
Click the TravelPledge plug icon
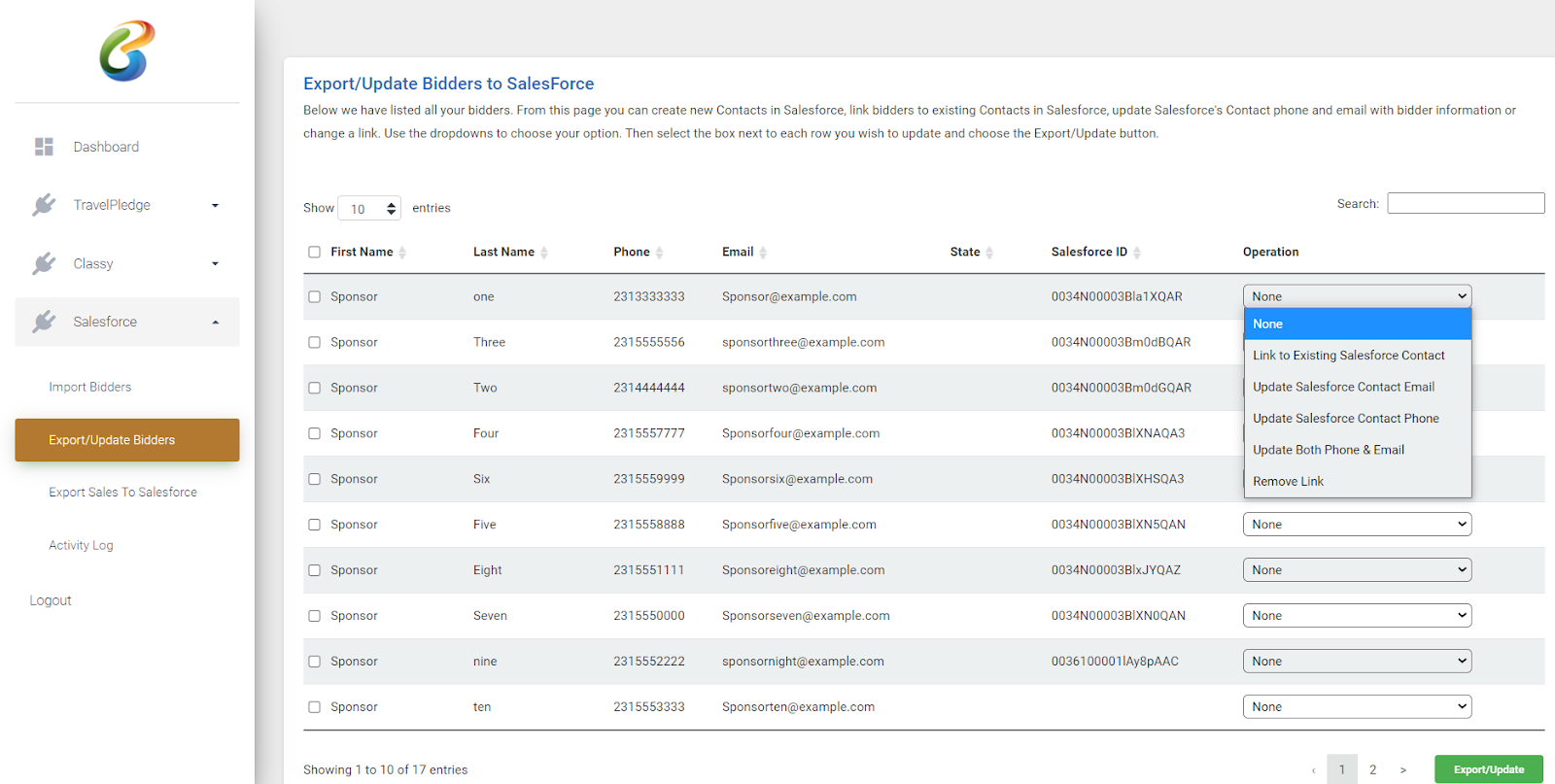44,205
